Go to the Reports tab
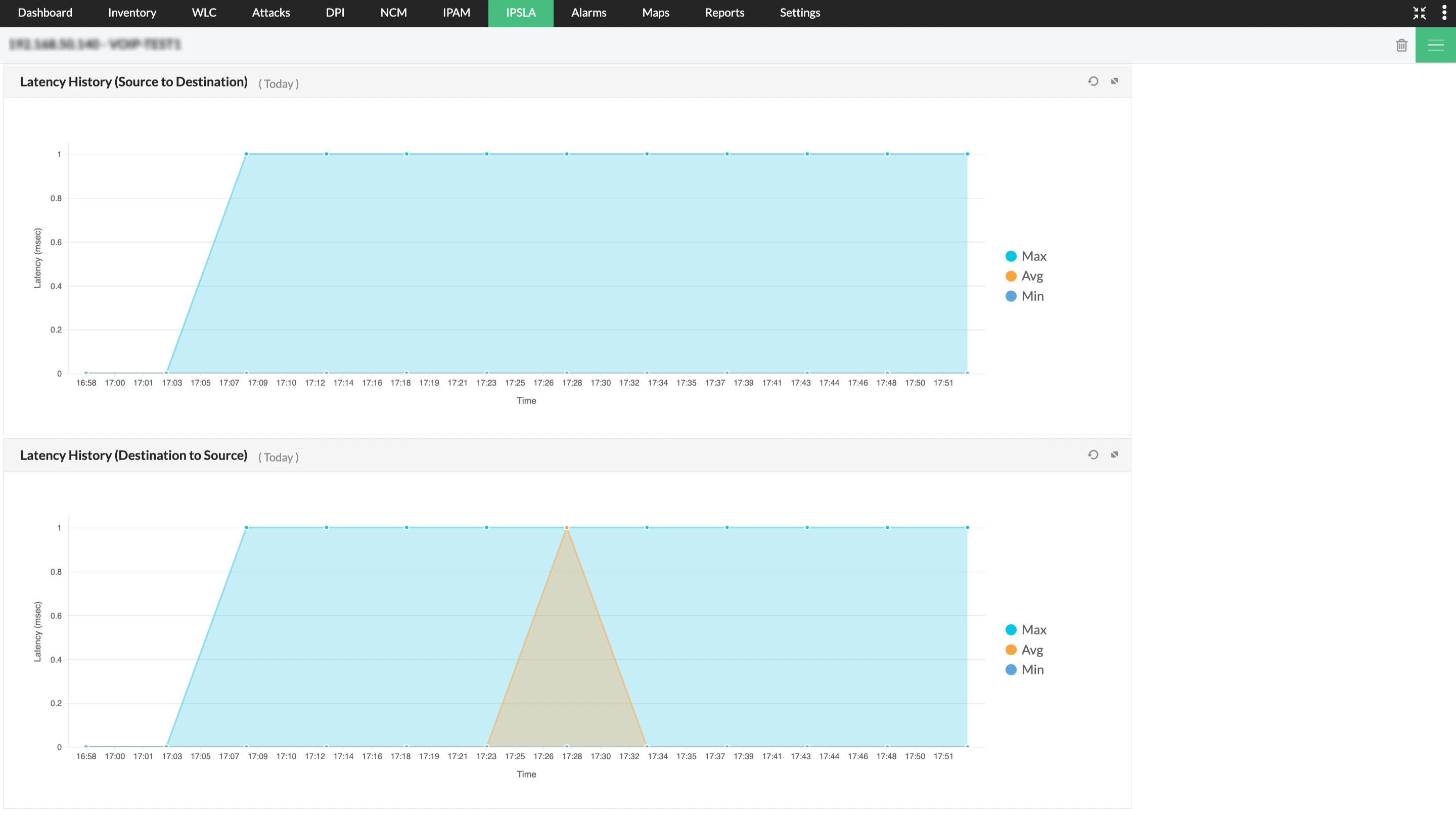 (x=724, y=13)
